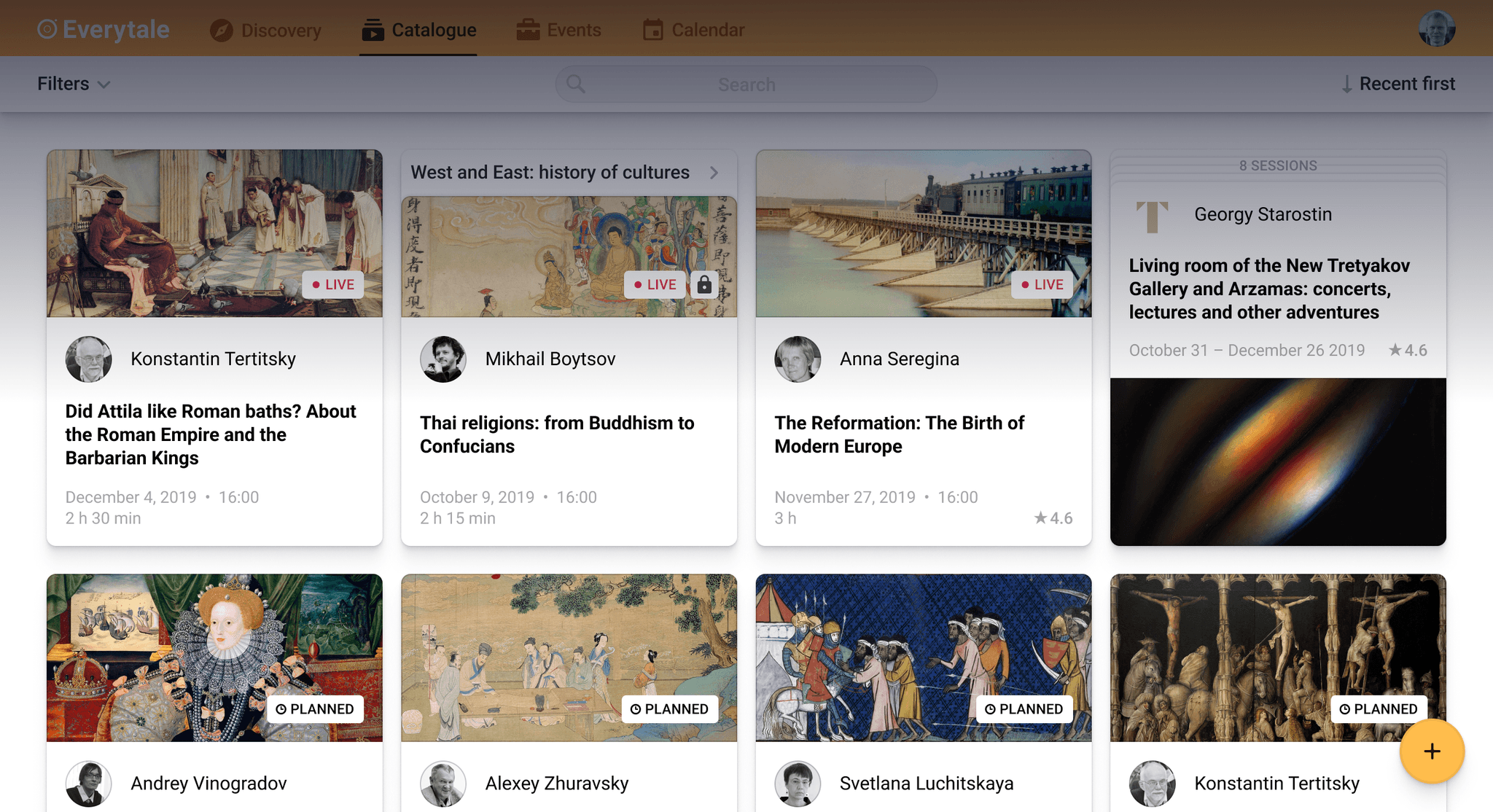Go to the Discovery tab
Screen dimensions: 1493x812
tap(281, 31)
